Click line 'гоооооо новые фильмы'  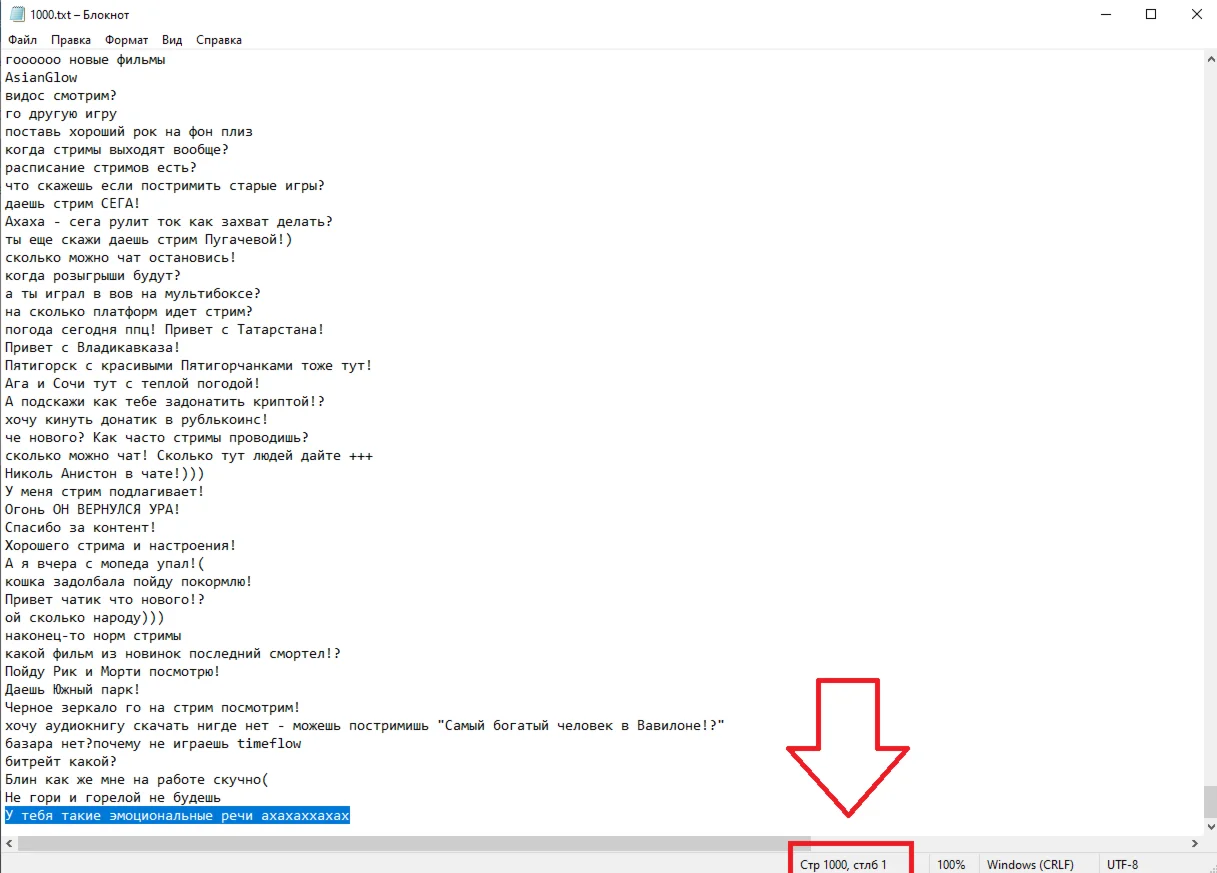click(85, 59)
